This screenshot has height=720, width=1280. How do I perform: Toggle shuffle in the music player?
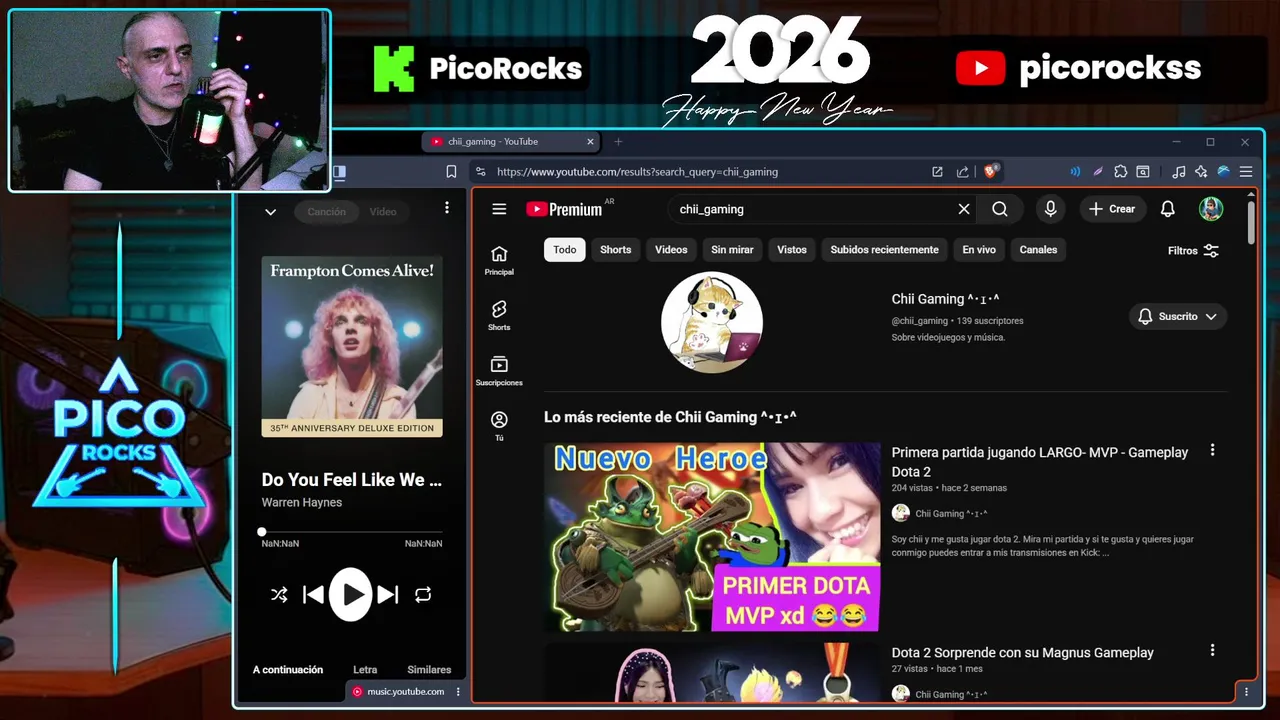(279, 594)
